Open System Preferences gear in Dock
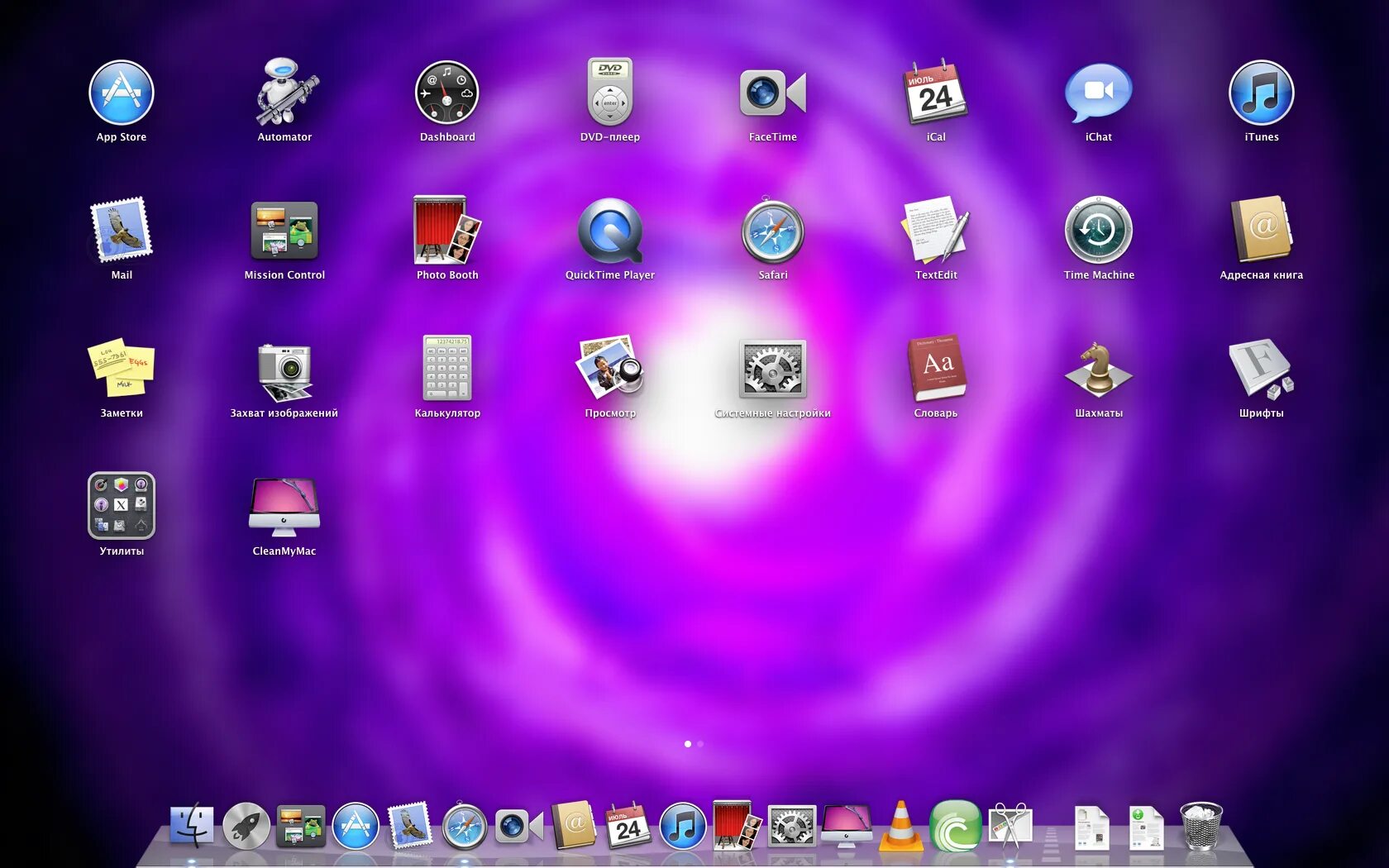Image resolution: width=1389 pixels, height=868 pixels. coord(792,826)
